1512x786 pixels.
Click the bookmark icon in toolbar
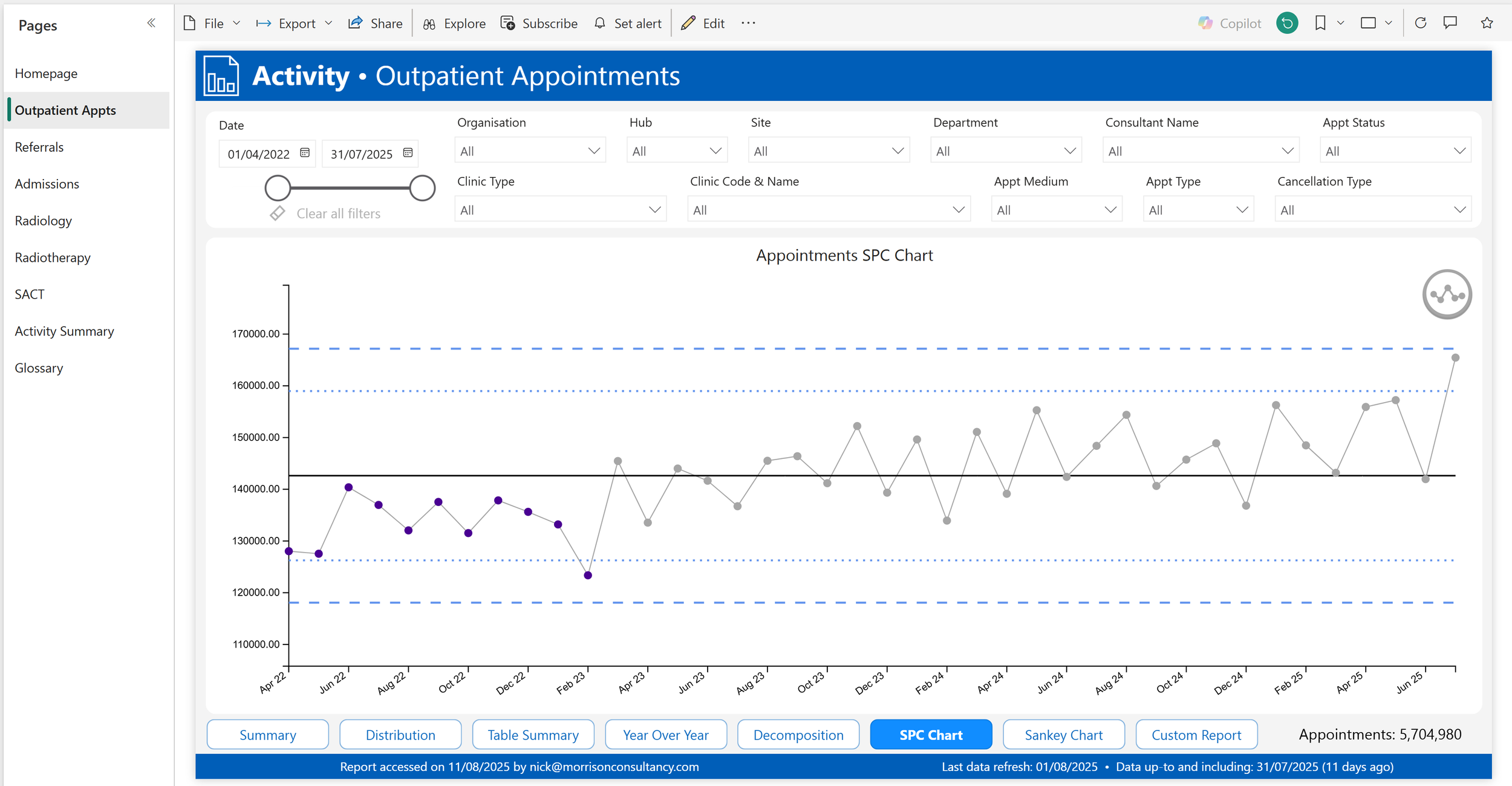tap(1320, 23)
